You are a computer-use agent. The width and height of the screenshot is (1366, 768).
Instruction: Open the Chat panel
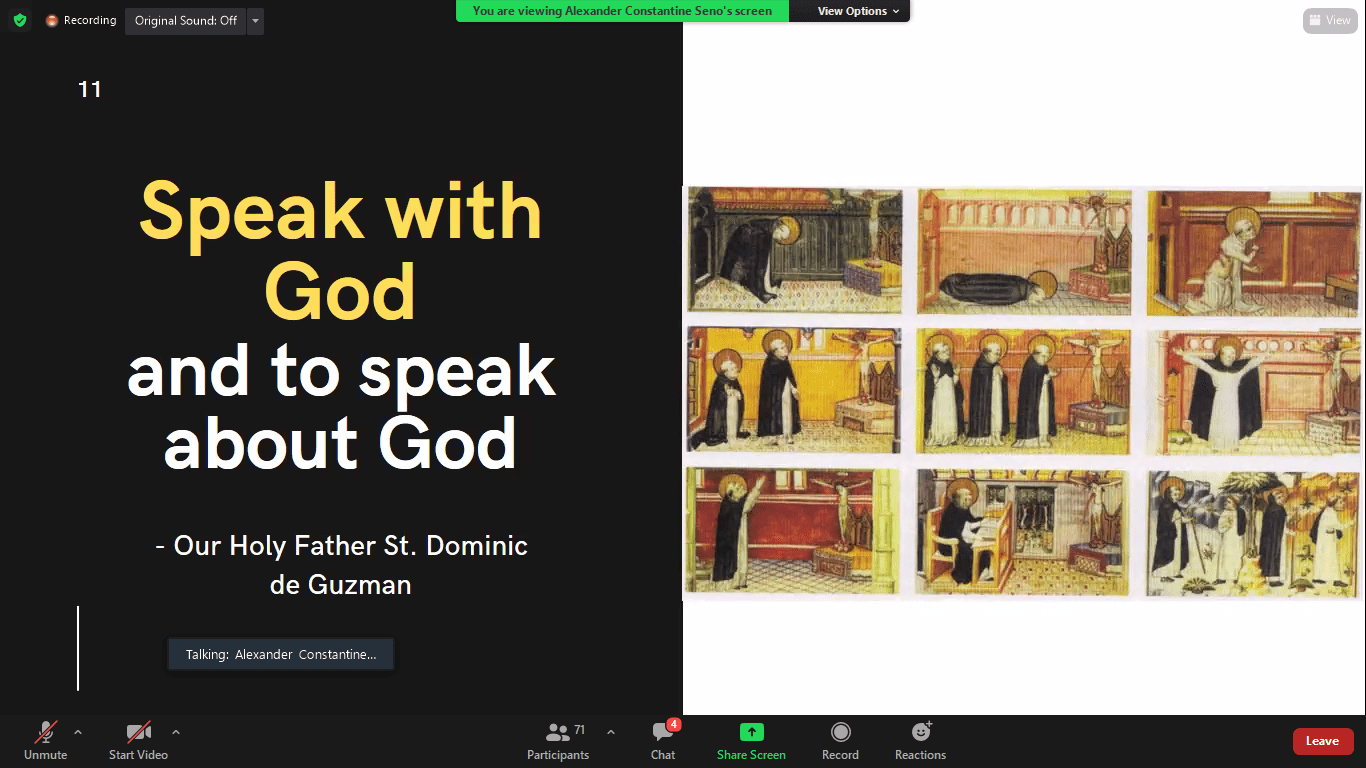[x=663, y=740]
